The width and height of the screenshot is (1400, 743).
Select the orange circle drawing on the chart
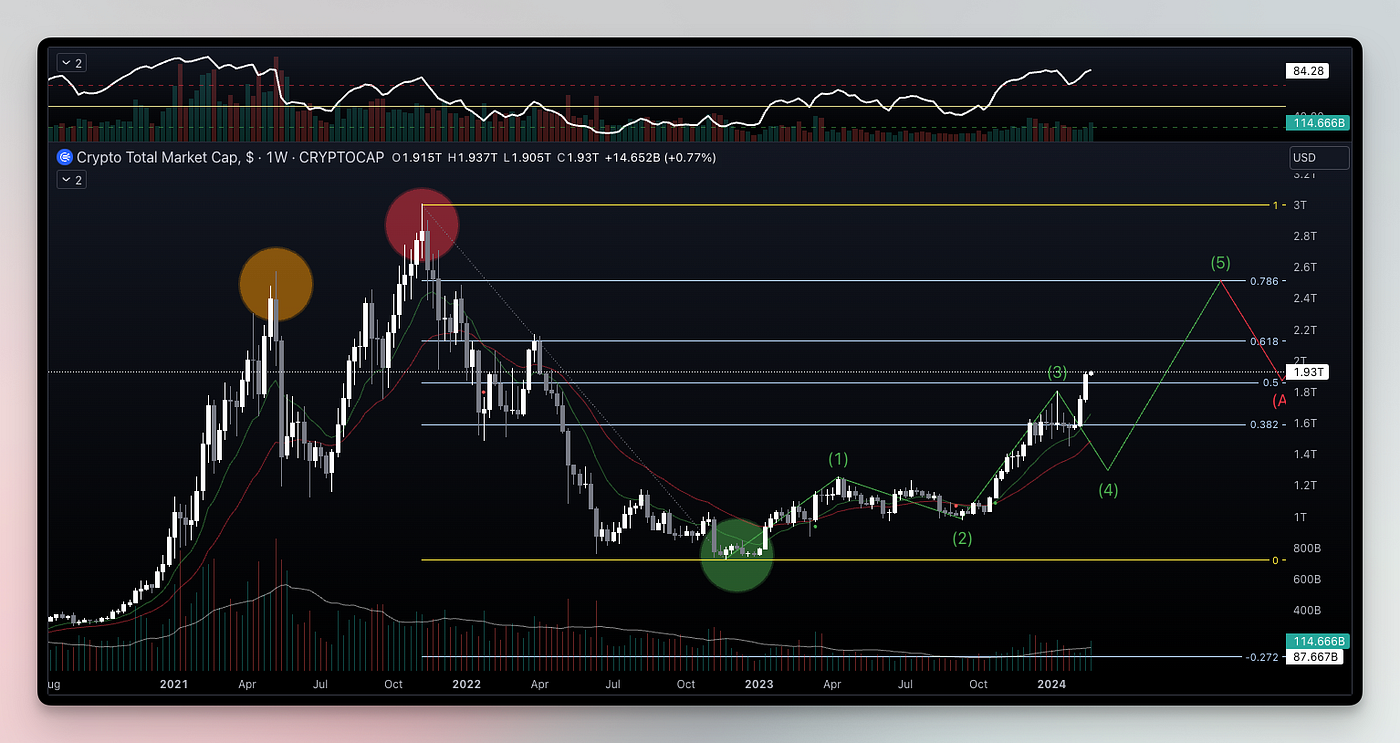click(x=276, y=284)
